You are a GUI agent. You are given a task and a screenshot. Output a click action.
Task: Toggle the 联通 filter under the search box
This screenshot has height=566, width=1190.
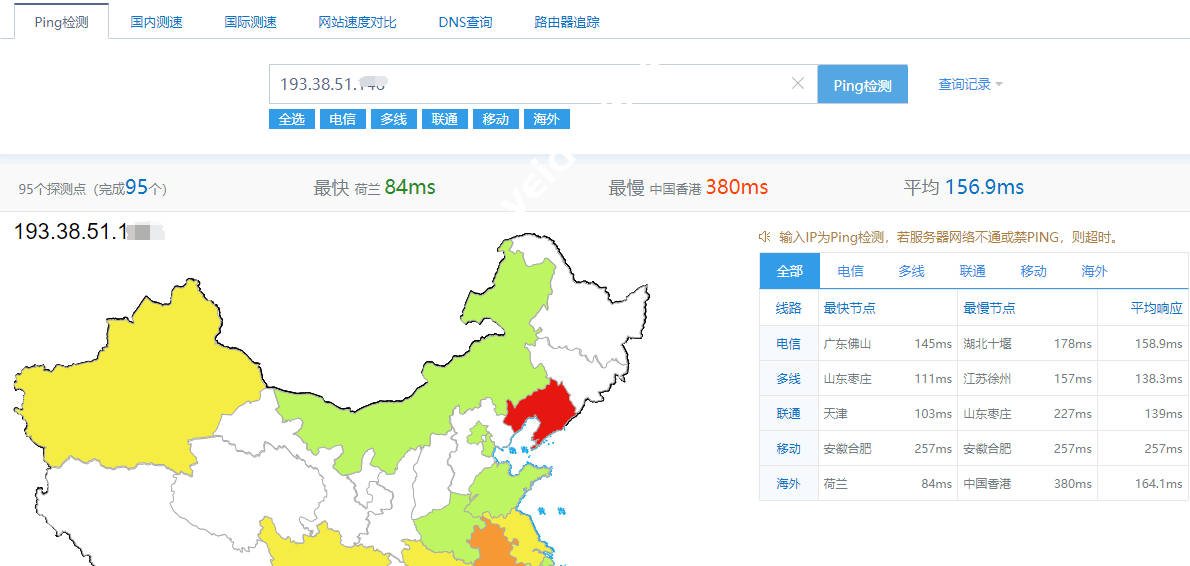coord(445,119)
